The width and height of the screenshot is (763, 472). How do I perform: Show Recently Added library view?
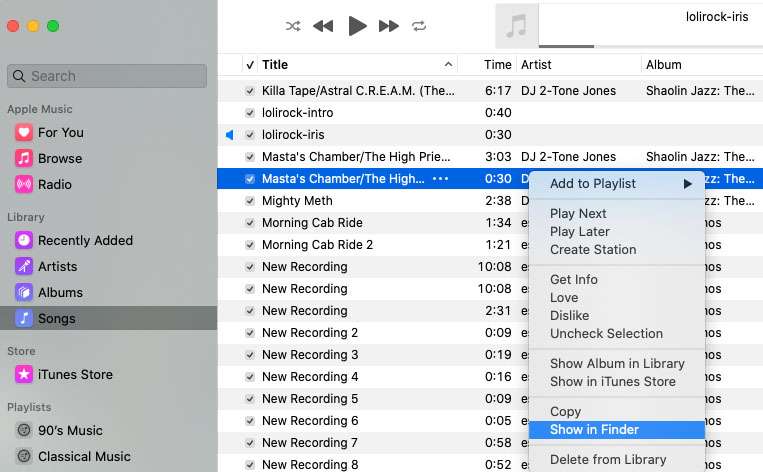pos(86,240)
